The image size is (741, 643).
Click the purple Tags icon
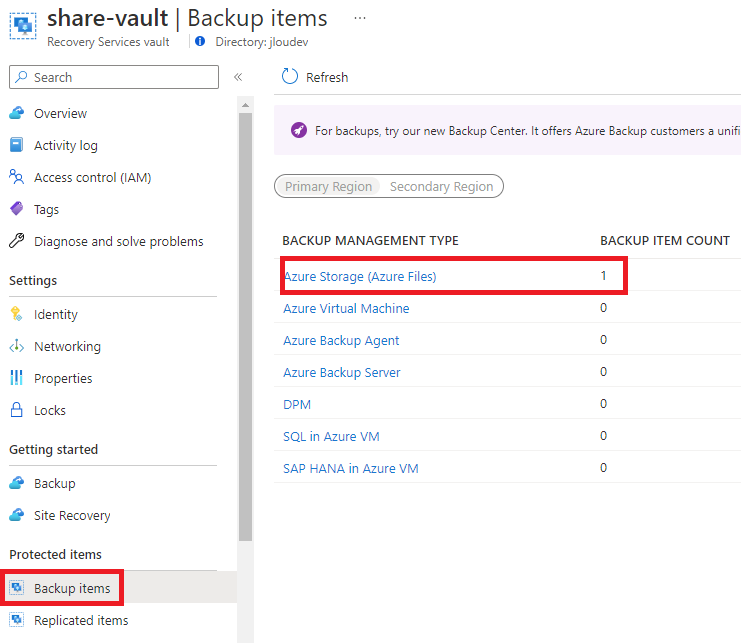coord(17,209)
